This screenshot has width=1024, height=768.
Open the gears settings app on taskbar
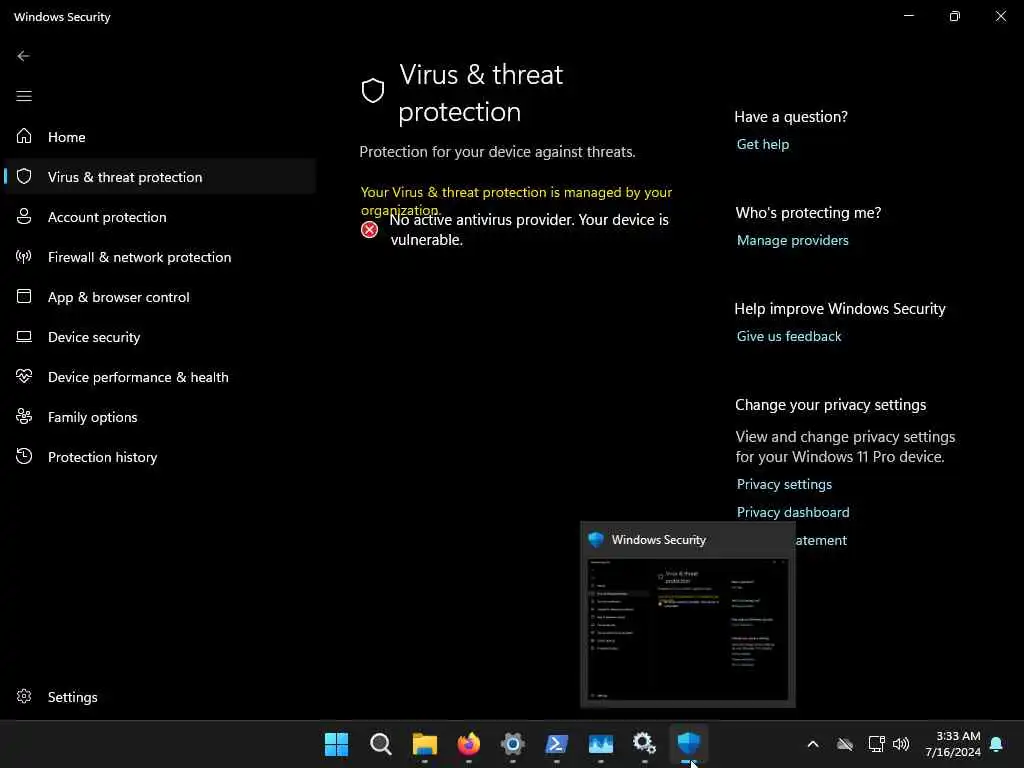tap(644, 744)
